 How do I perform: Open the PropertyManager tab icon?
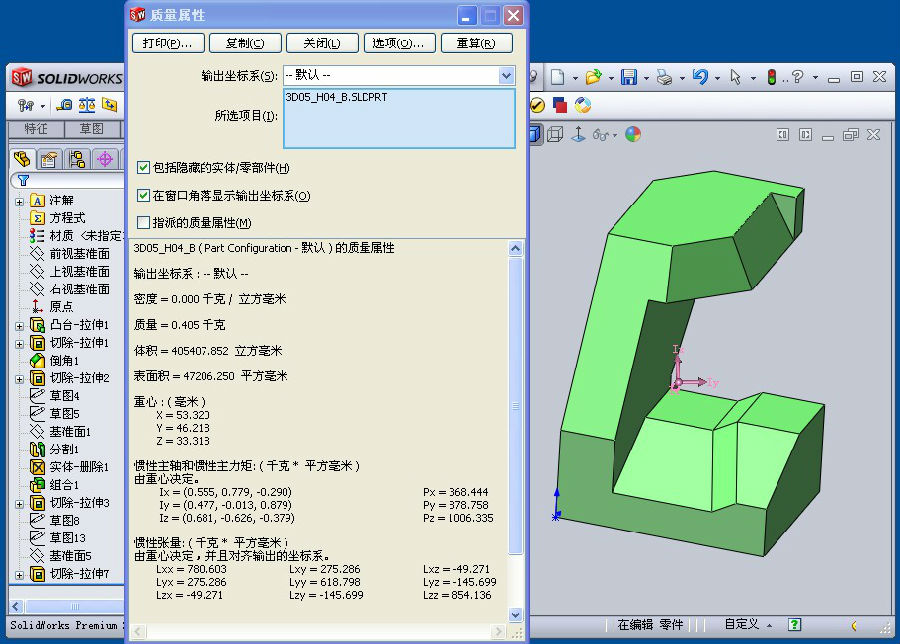[x=49, y=160]
